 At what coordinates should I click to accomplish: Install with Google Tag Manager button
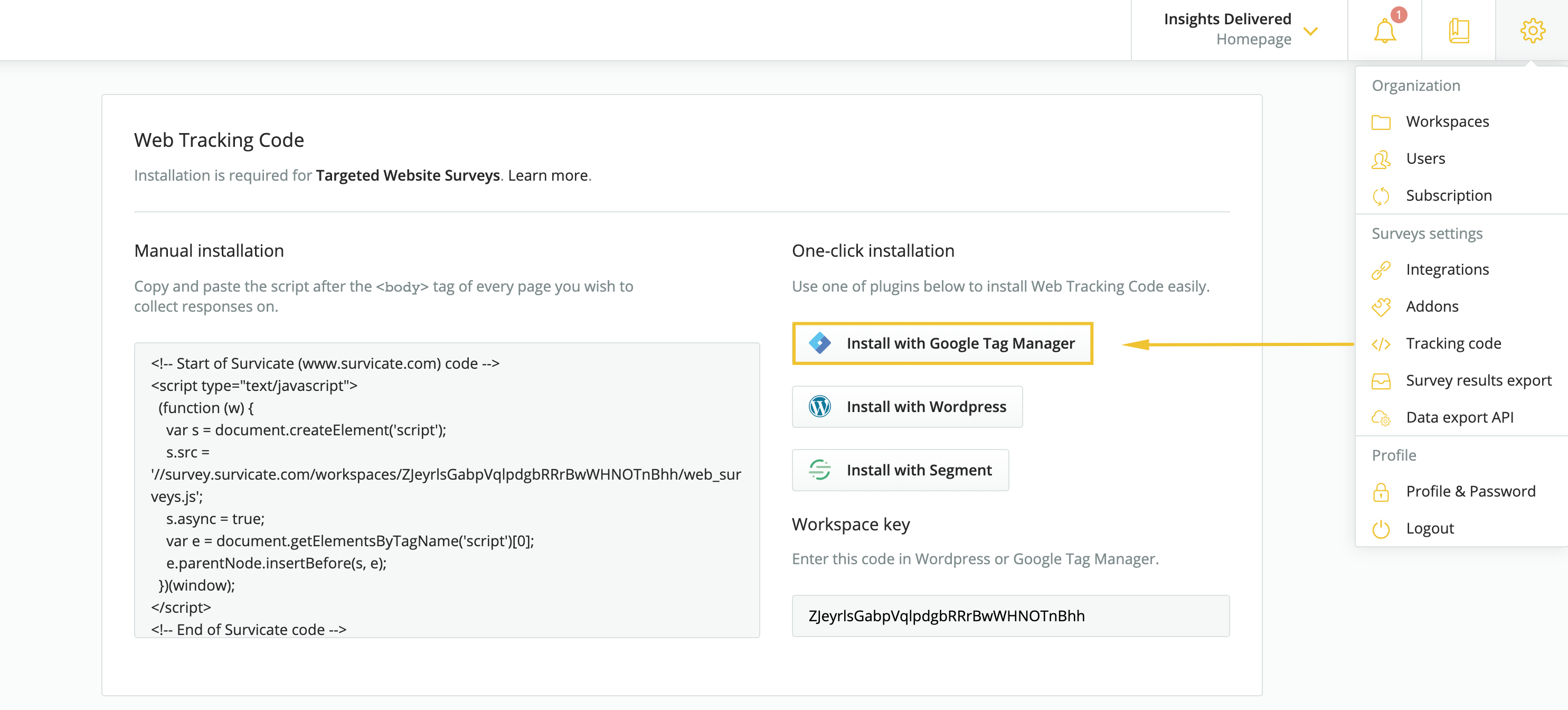[942, 343]
